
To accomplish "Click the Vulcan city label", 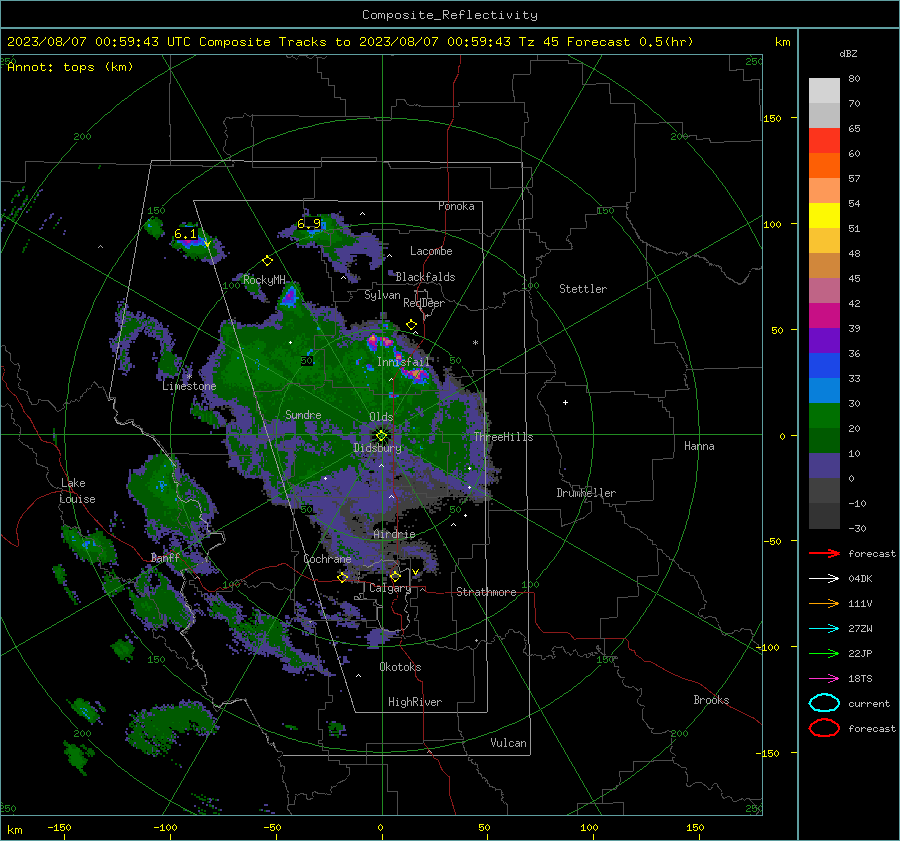I will point(509,743).
